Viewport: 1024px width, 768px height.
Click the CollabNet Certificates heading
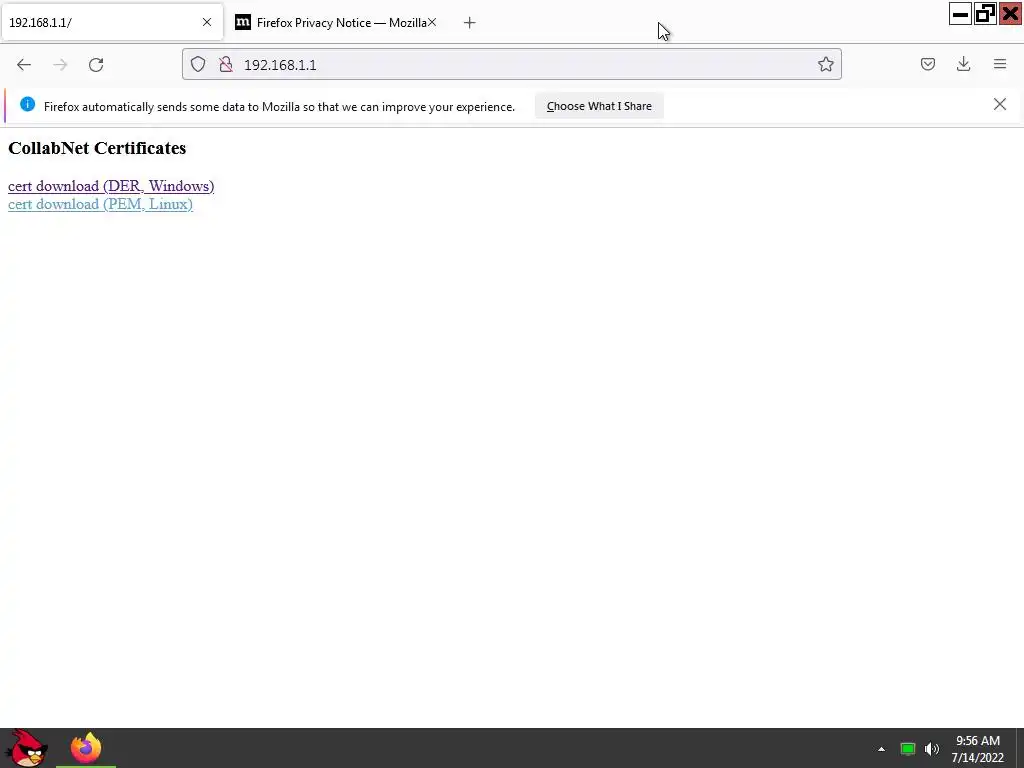pyautogui.click(x=97, y=148)
